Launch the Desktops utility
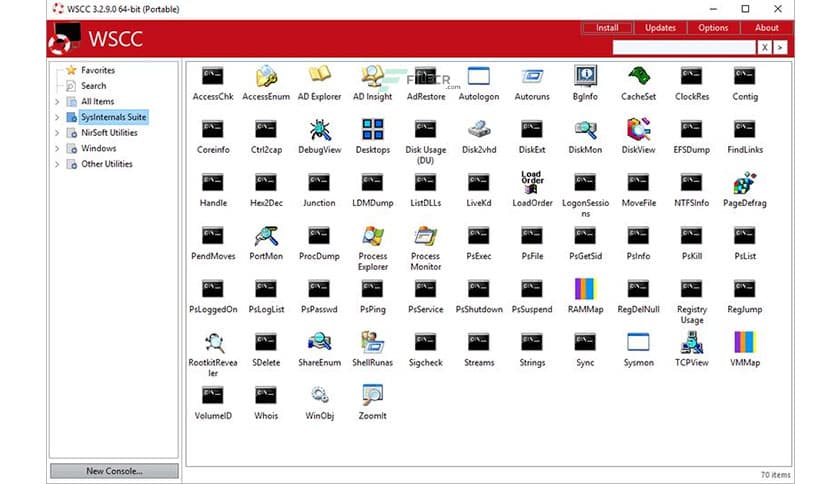This screenshot has height=484, width=836. click(x=372, y=130)
